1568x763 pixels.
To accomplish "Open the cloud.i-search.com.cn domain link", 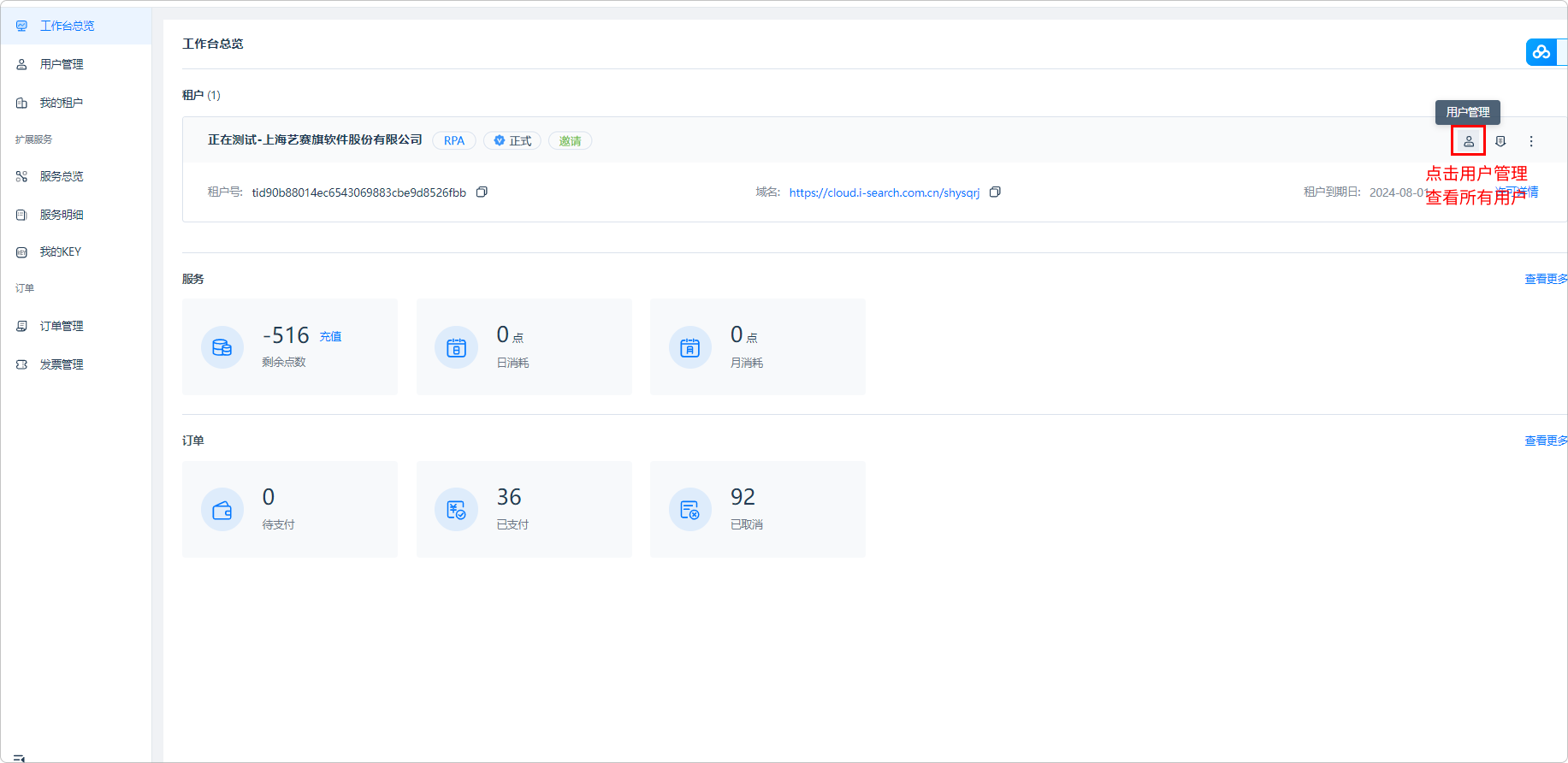I will (x=884, y=192).
